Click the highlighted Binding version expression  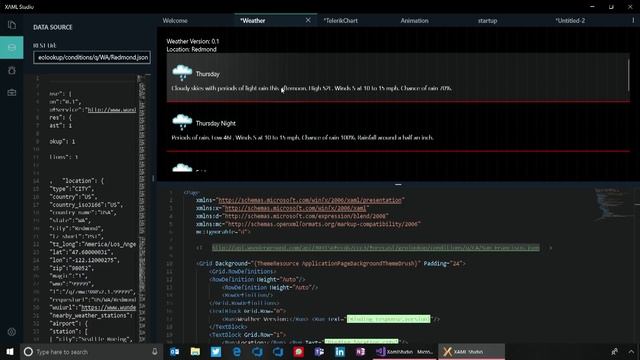(388, 319)
